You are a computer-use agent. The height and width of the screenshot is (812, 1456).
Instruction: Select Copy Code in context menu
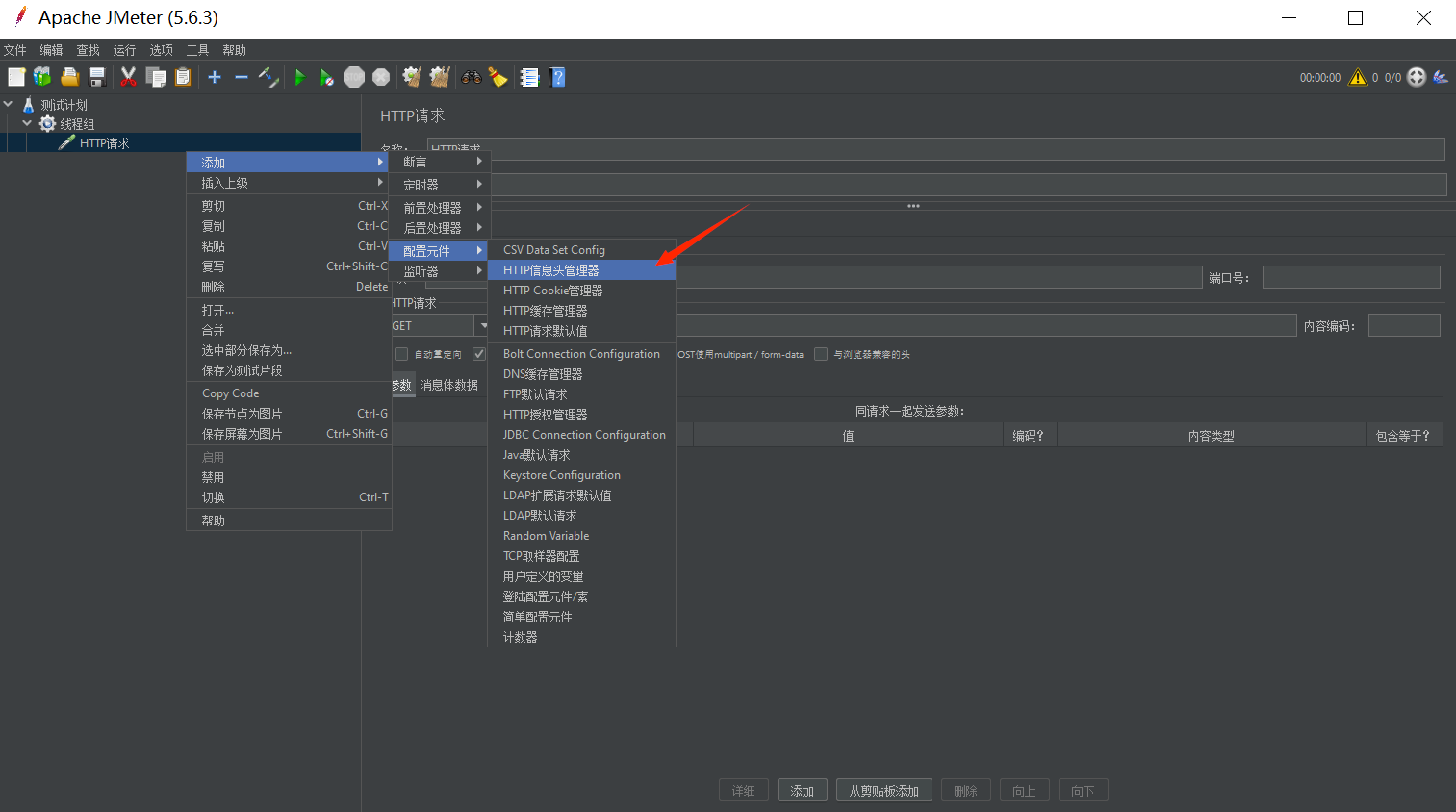289,393
